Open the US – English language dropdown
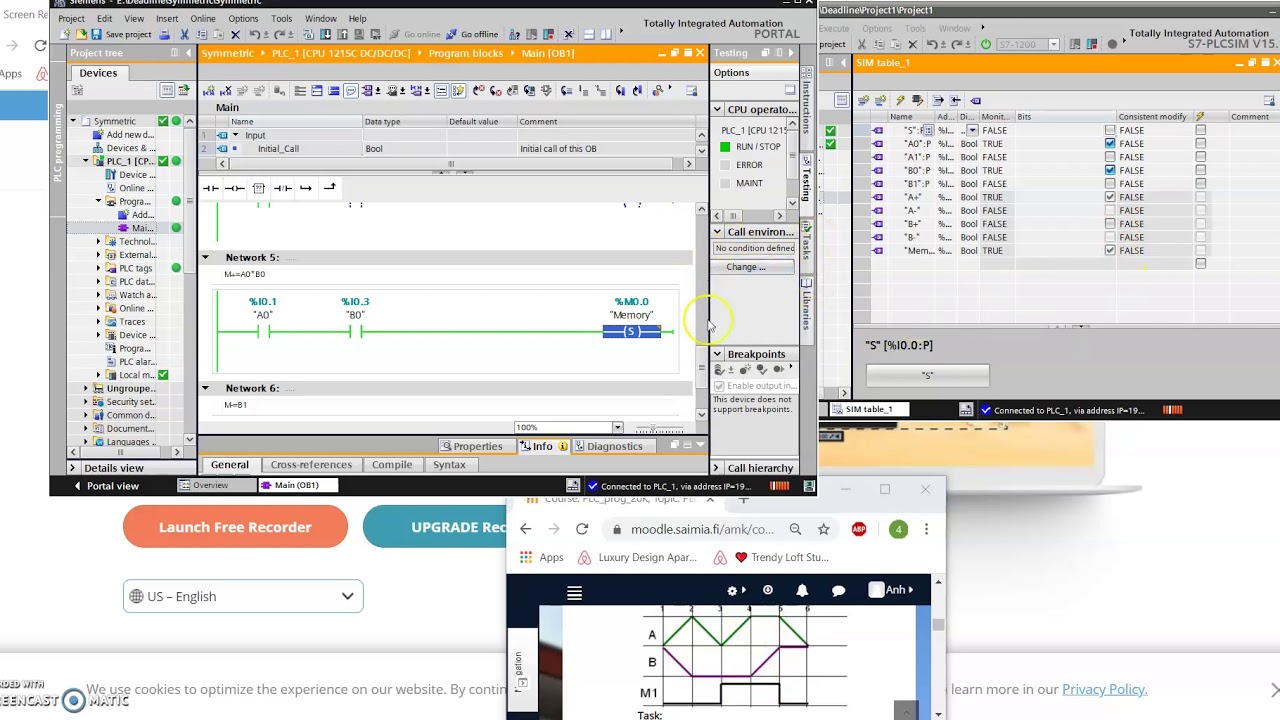Viewport: 1280px width, 720px height. [x=243, y=597]
